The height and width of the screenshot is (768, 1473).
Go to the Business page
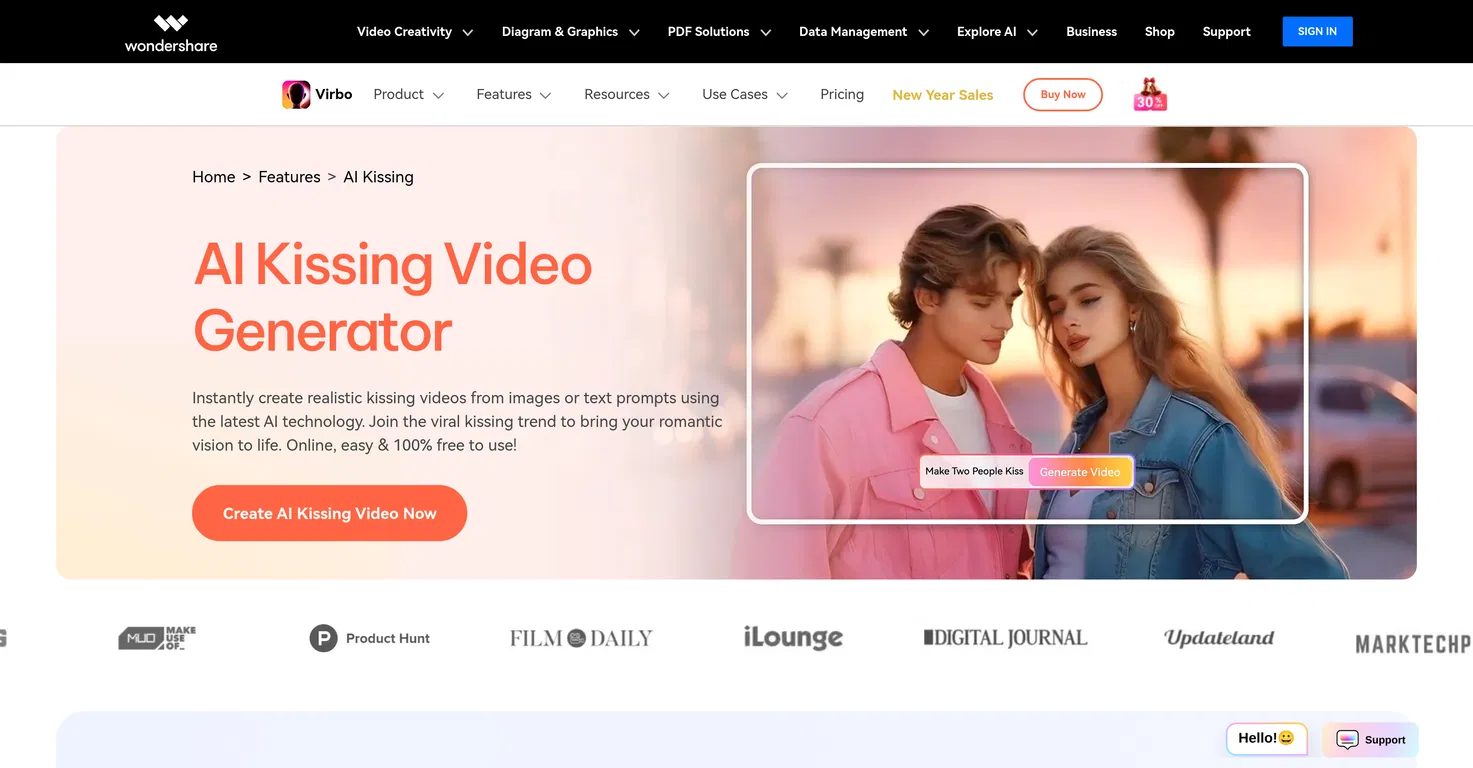coord(1091,32)
